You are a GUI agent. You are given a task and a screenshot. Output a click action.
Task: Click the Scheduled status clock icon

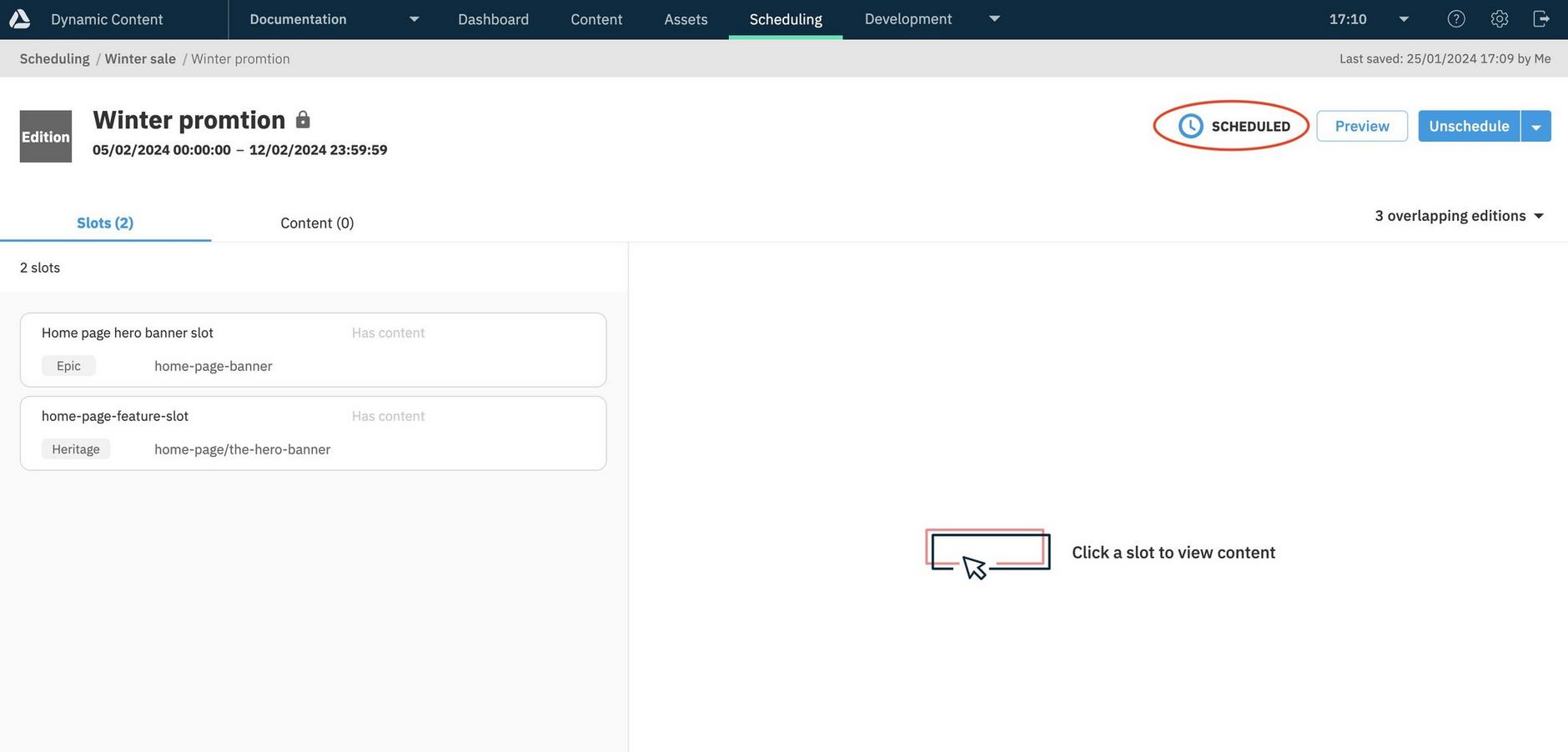(1190, 126)
